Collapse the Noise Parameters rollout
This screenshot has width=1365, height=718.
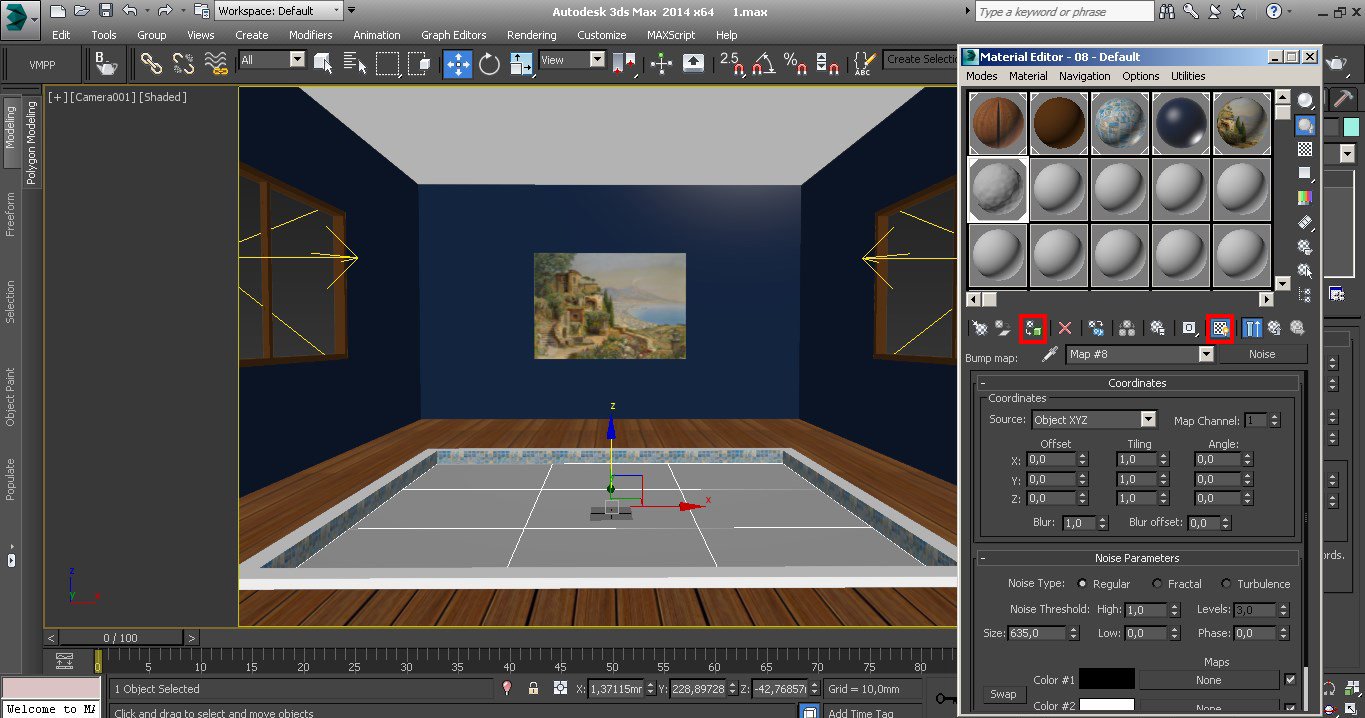[1137, 558]
